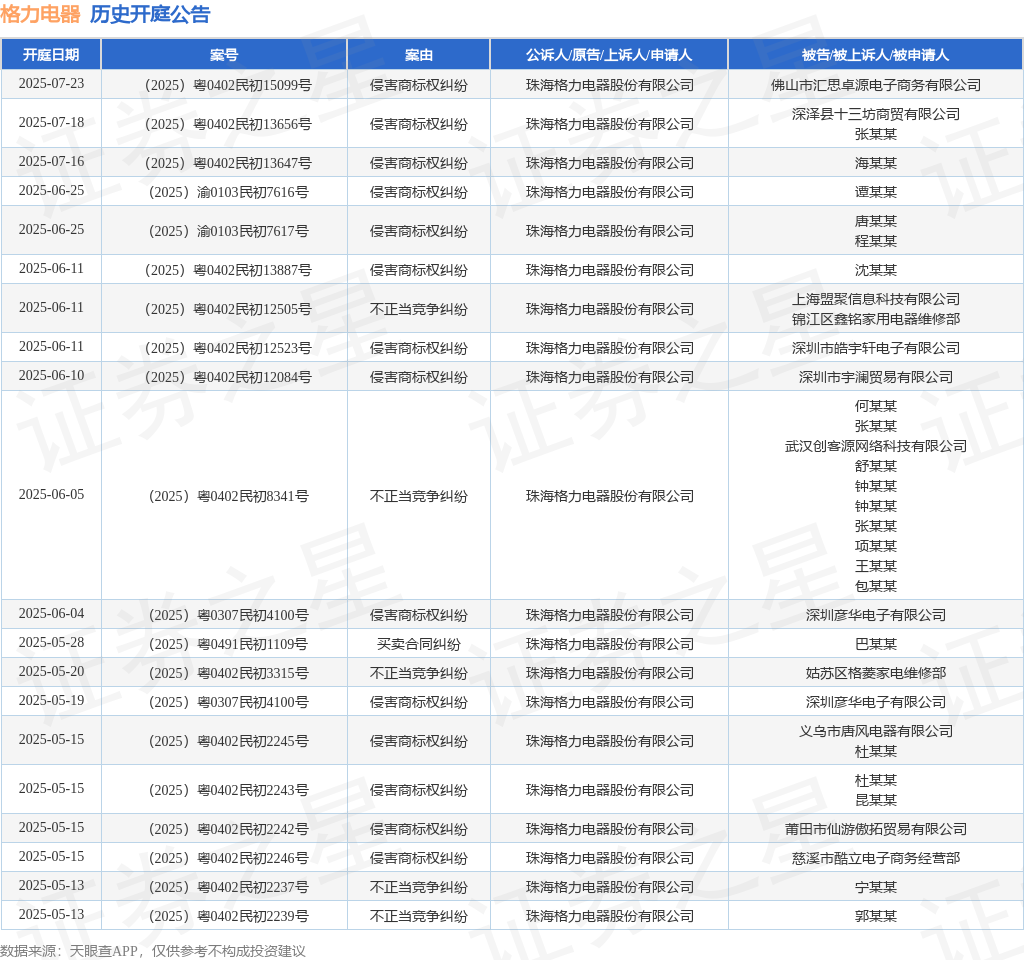Screen dimensions: 1024x960
Task: Select defendant 程某某
Action: 876,241
